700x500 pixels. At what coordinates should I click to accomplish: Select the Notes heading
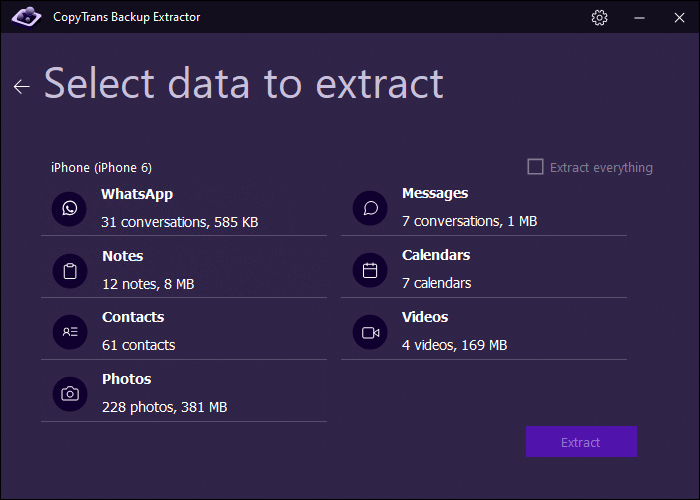click(x=123, y=256)
